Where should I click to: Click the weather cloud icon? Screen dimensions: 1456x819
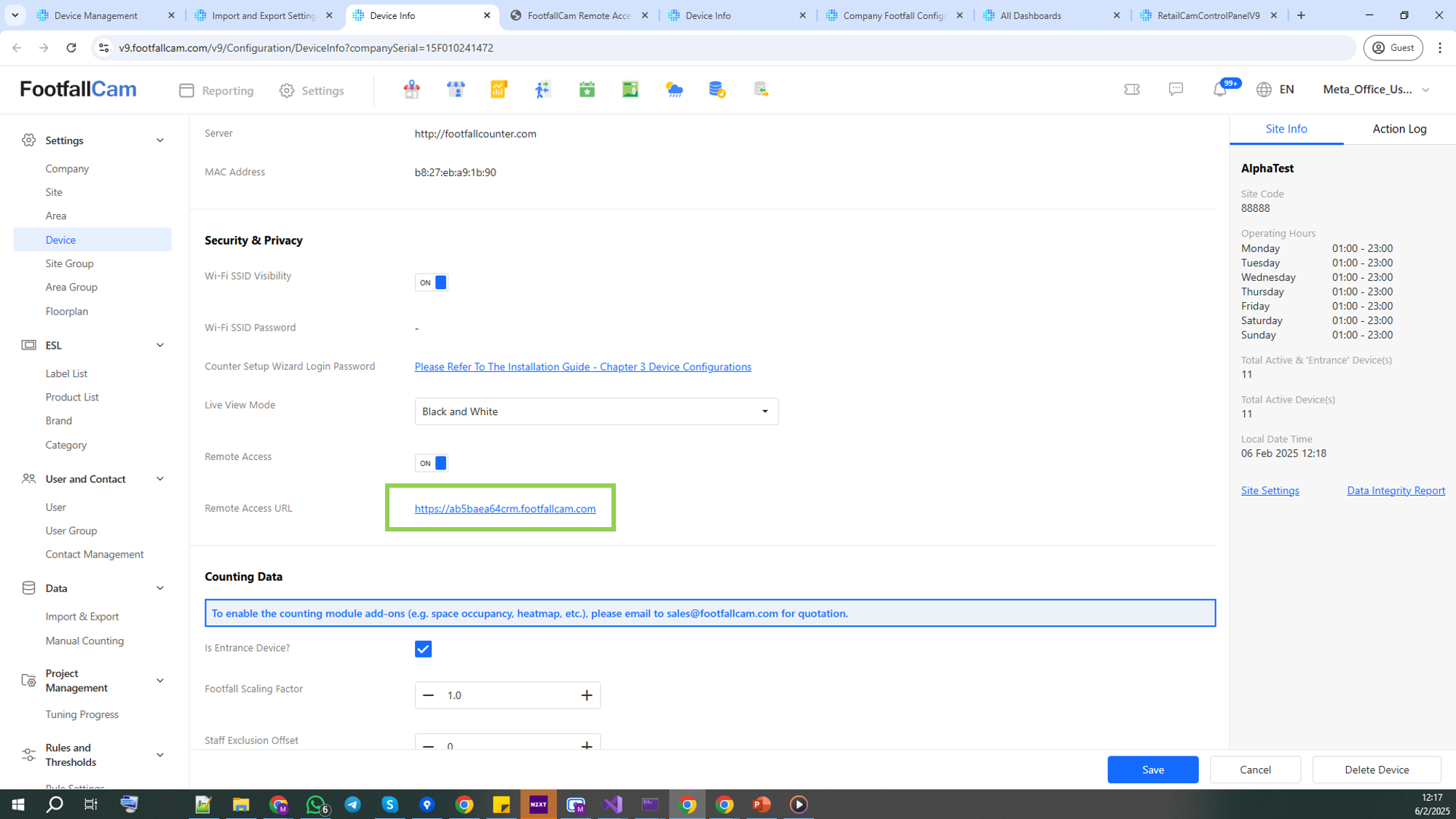[674, 90]
